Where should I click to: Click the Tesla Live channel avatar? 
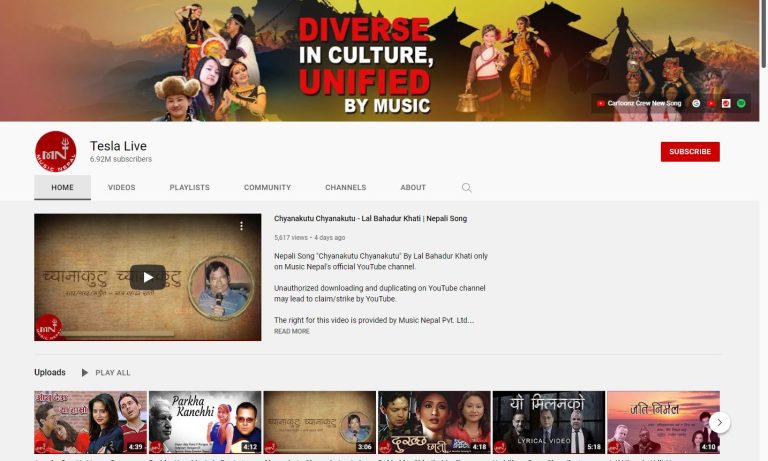pos(55,151)
